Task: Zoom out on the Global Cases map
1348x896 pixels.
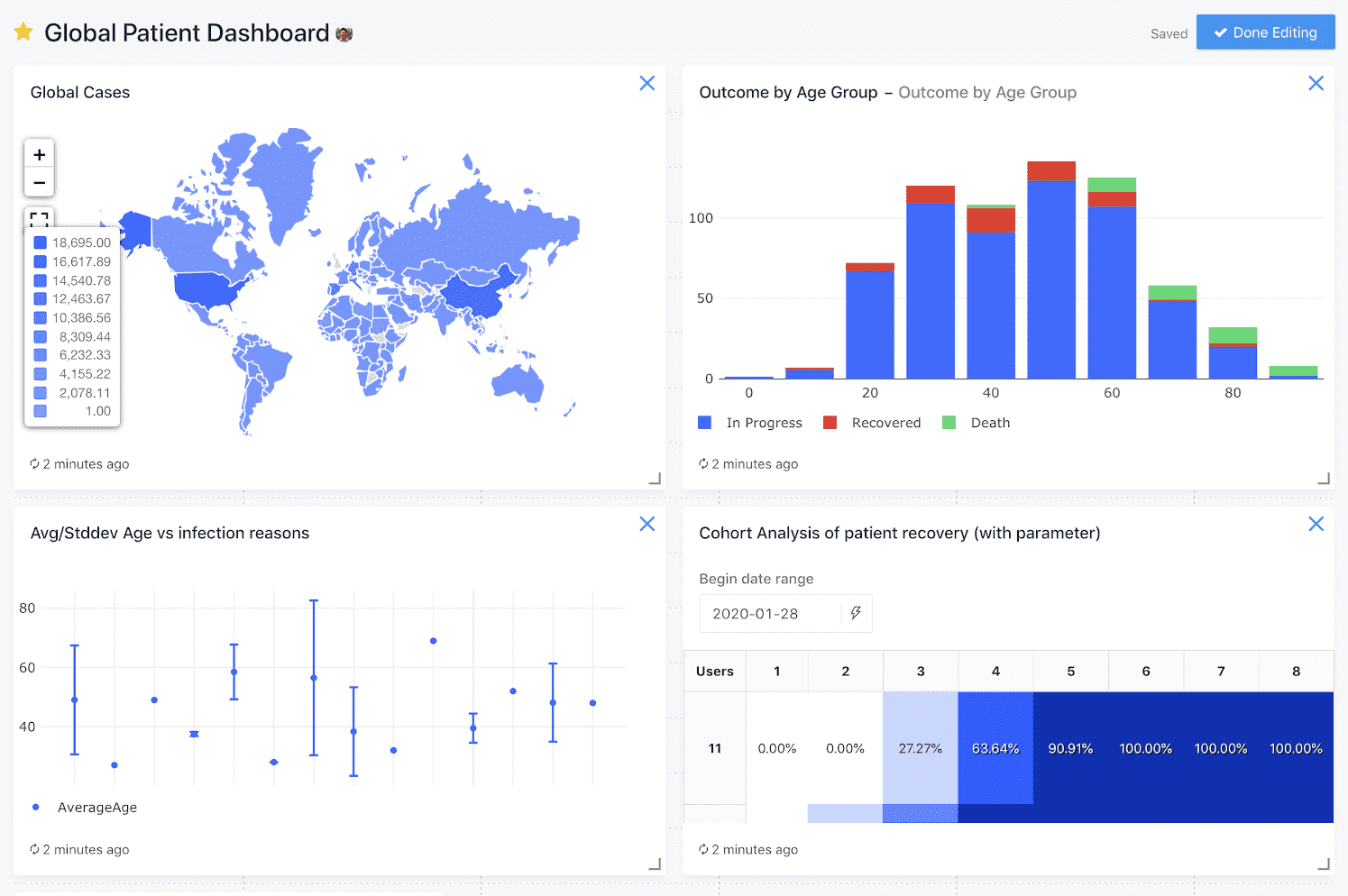Action: click(x=39, y=182)
